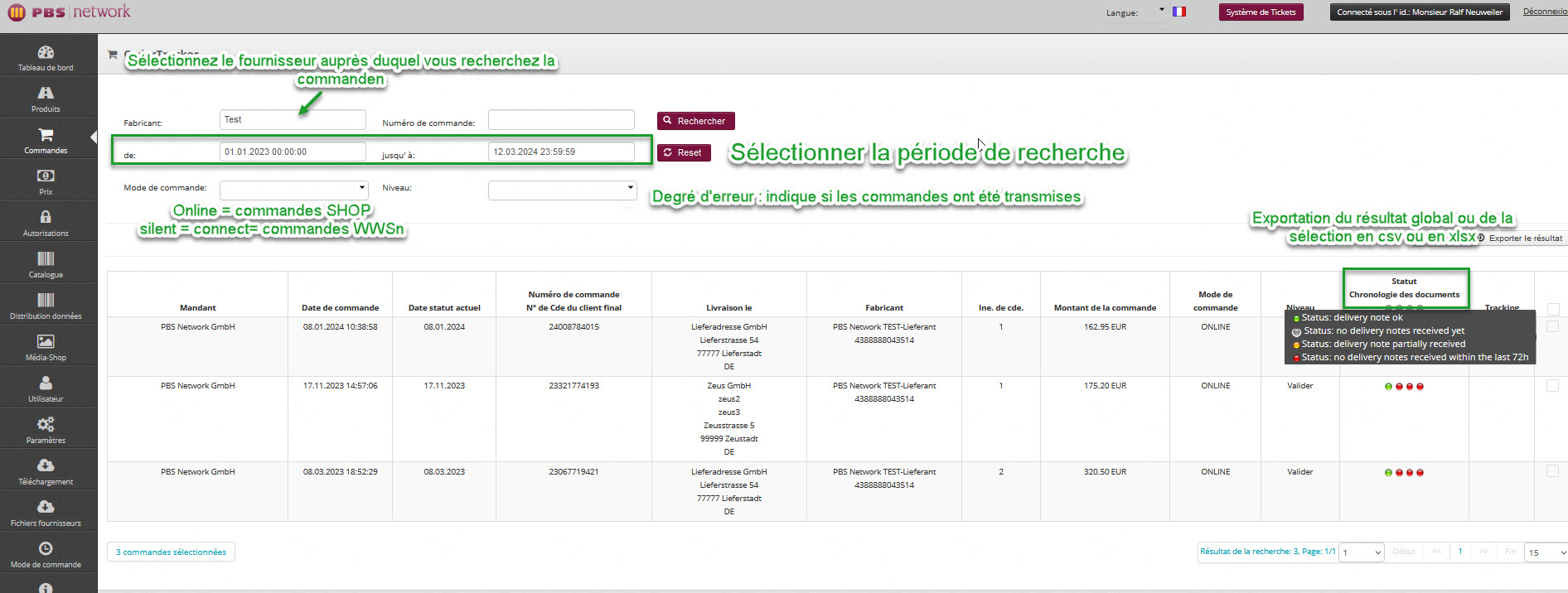Click Début pagination button
The image size is (1568, 593).
click(1404, 552)
